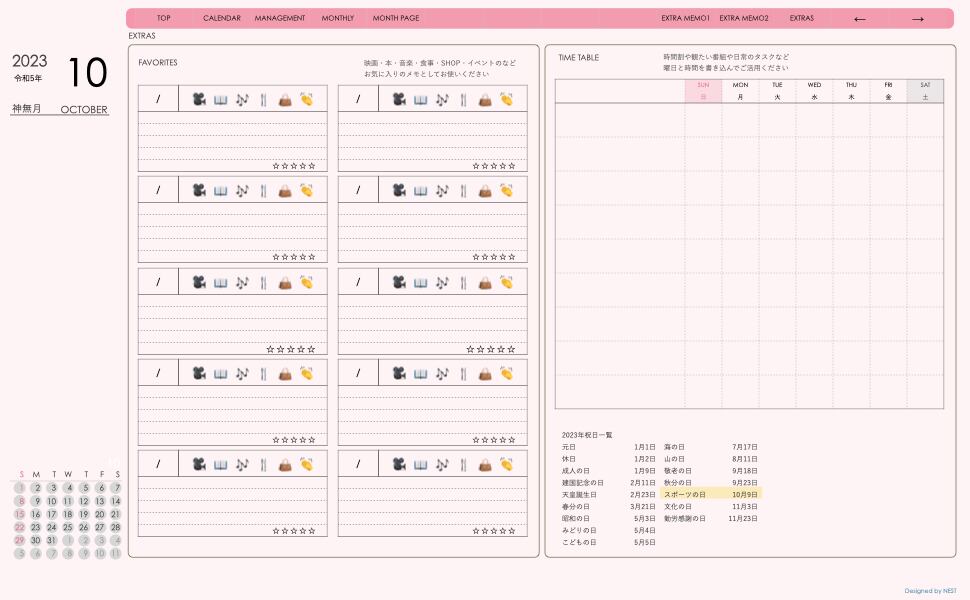Navigate to the MONTHLY tab
This screenshot has height=600, width=970.
pyautogui.click(x=338, y=18)
